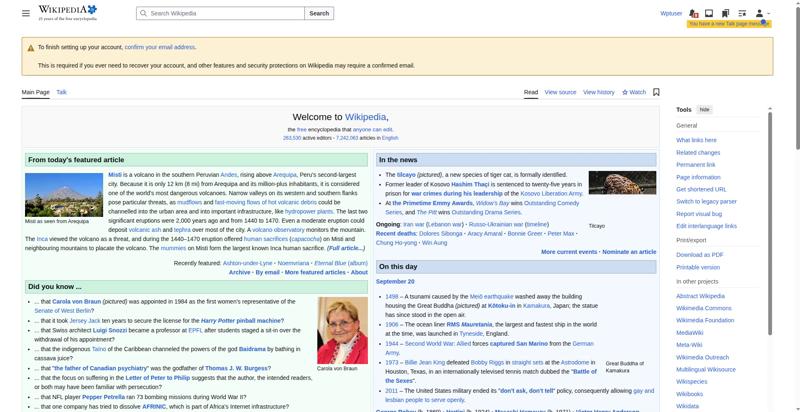This screenshot has height=412, width=800.
Task: Open the hamburger main menu
Action: point(26,13)
